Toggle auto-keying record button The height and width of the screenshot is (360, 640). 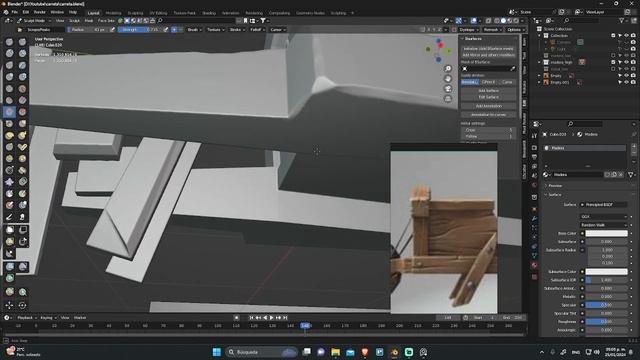[236, 318]
